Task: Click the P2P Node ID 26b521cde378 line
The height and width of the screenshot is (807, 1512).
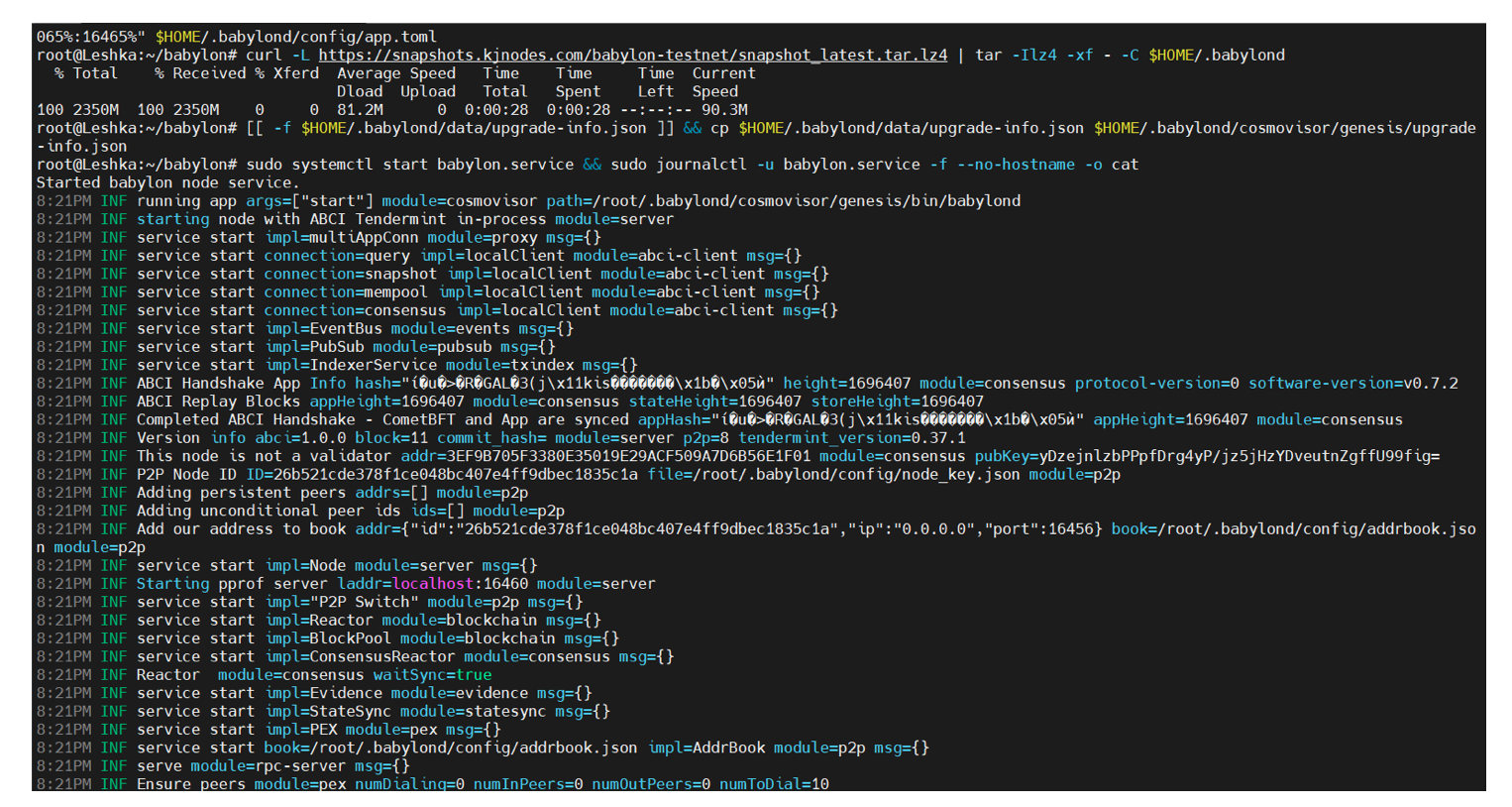Action: coord(579,475)
